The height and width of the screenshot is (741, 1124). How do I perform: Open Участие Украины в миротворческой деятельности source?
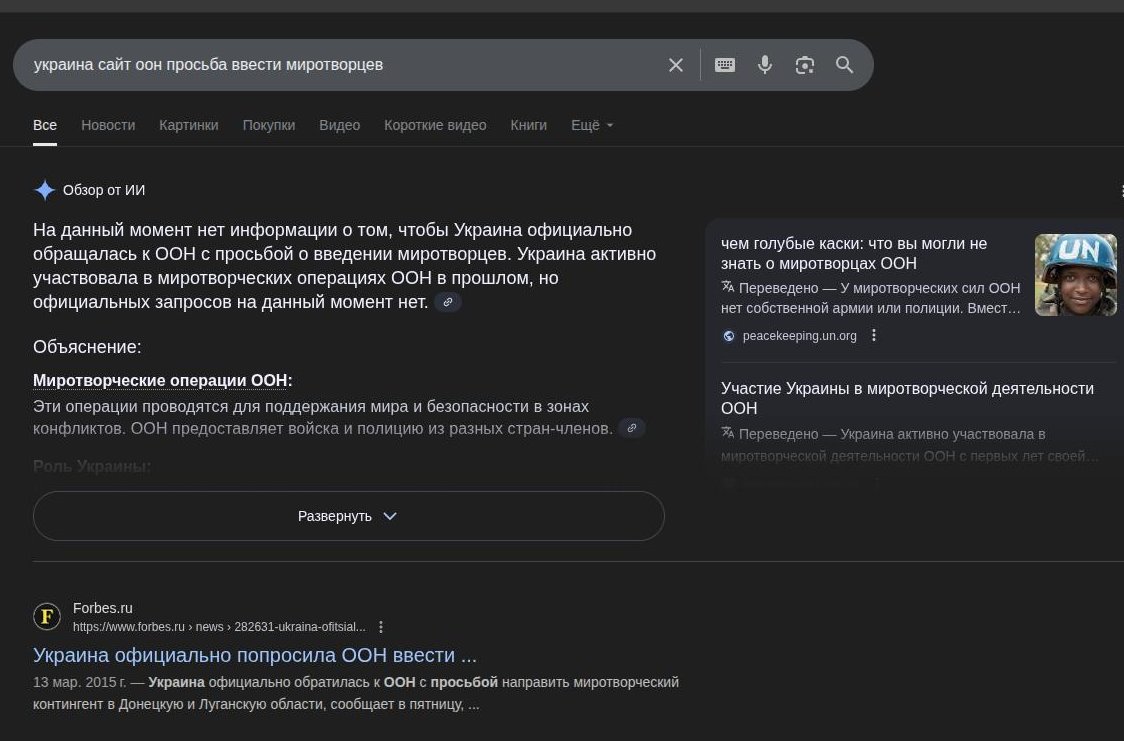click(x=907, y=398)
